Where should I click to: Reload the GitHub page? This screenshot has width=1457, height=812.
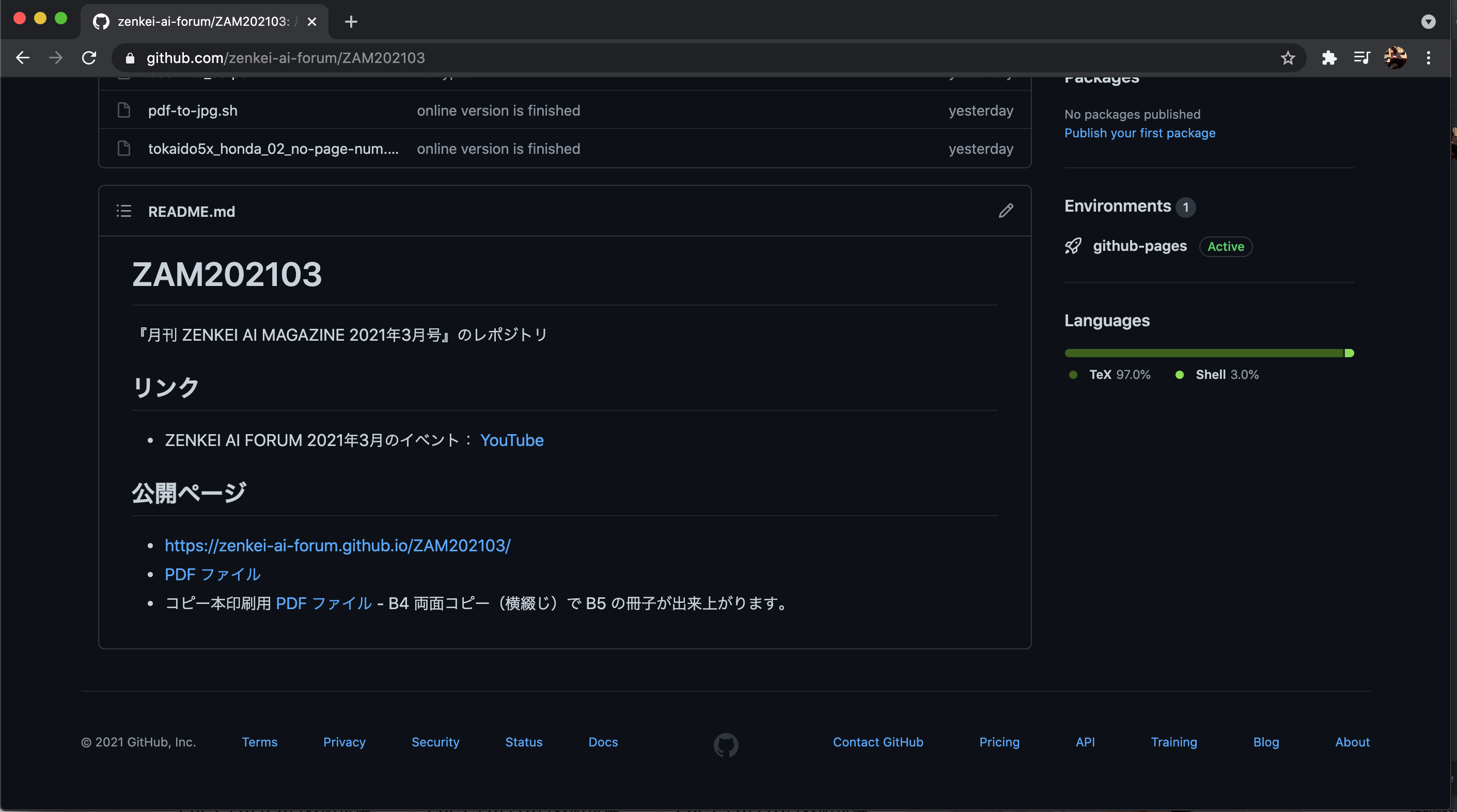tap(89, 58)
